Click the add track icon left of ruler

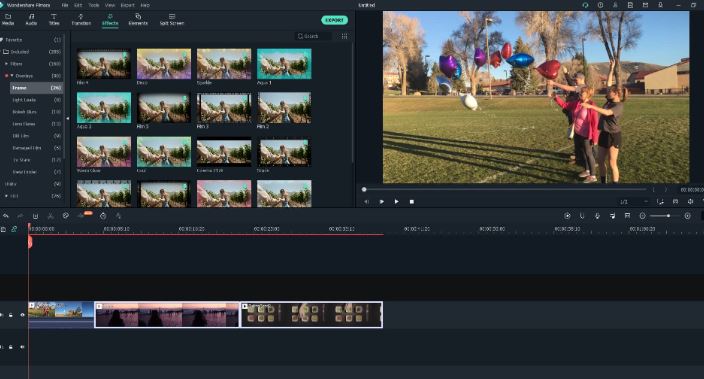3,229
